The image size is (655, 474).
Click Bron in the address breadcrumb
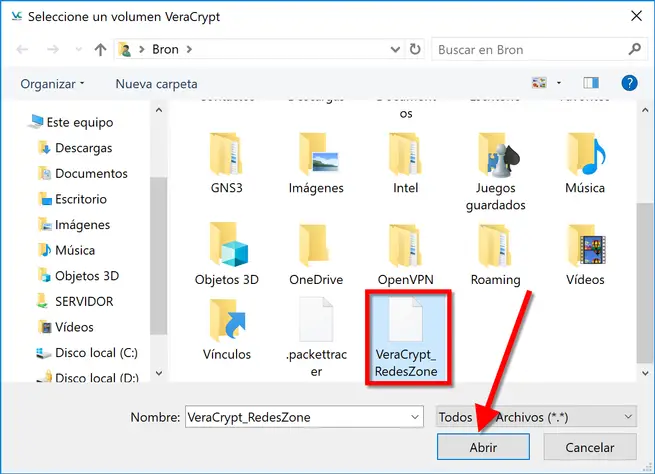click(165, 49)
